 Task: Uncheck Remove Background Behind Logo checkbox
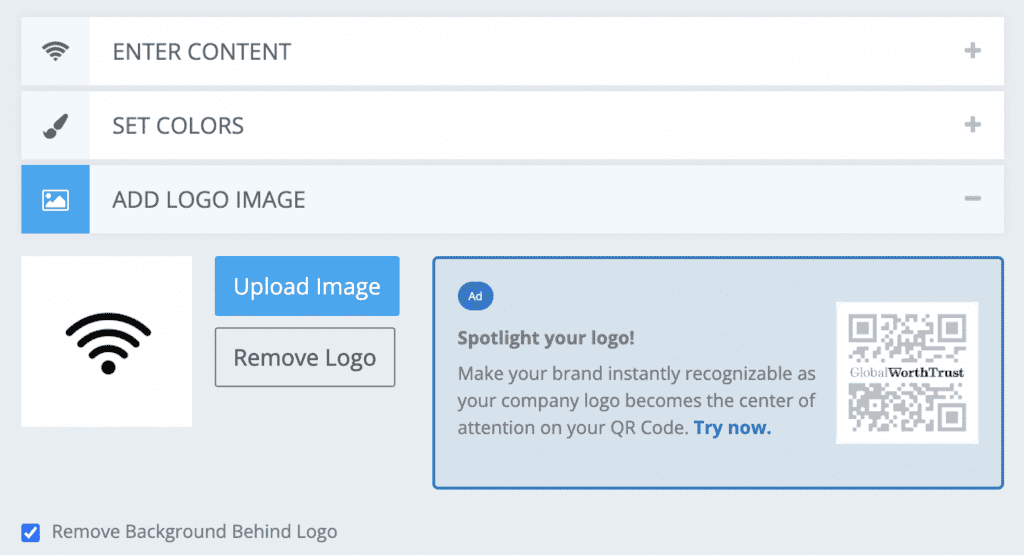31,532
